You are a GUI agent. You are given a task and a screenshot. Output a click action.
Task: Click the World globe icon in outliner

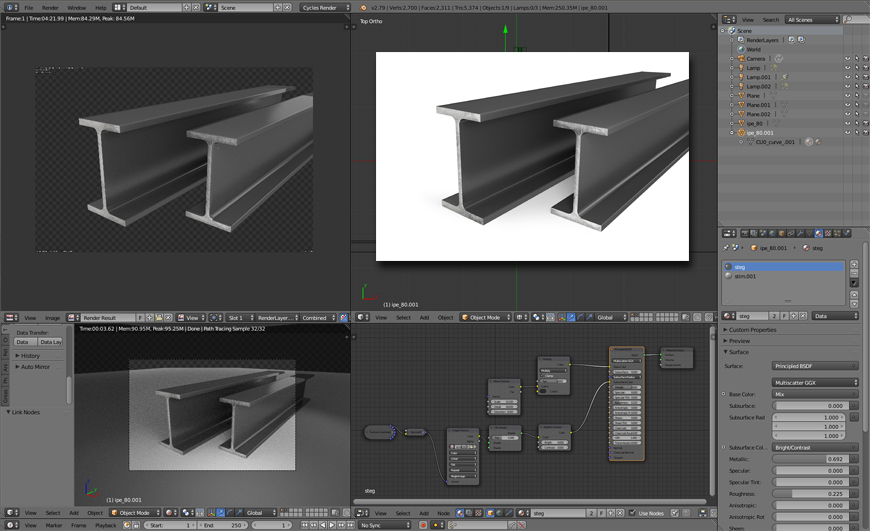coord(741,49)
